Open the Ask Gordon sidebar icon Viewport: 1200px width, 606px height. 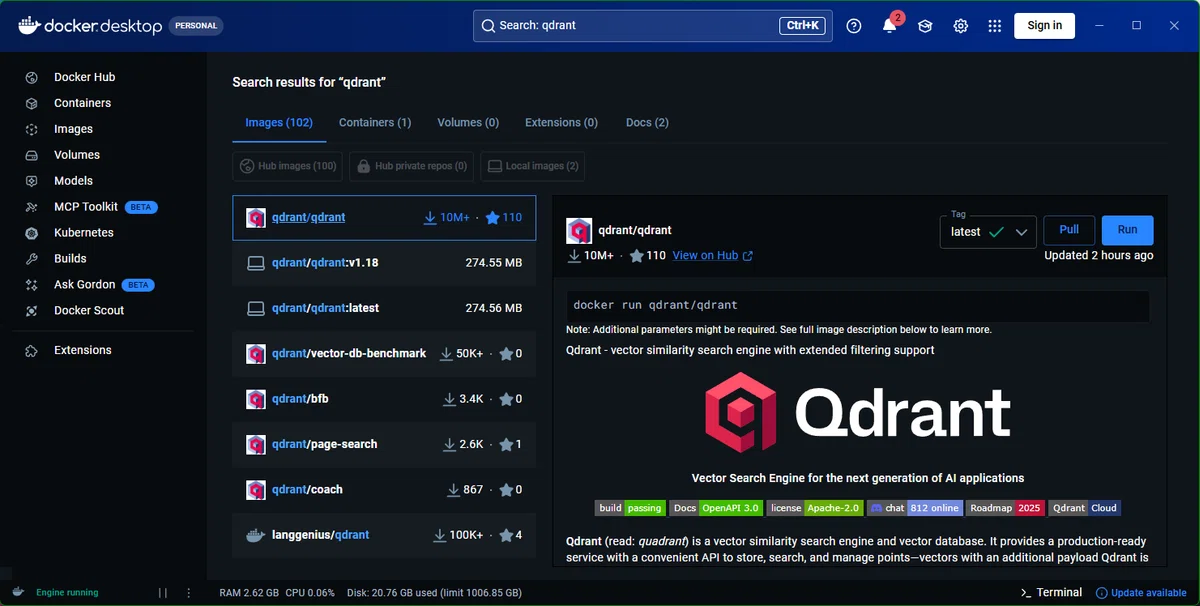tap(32, 284)
